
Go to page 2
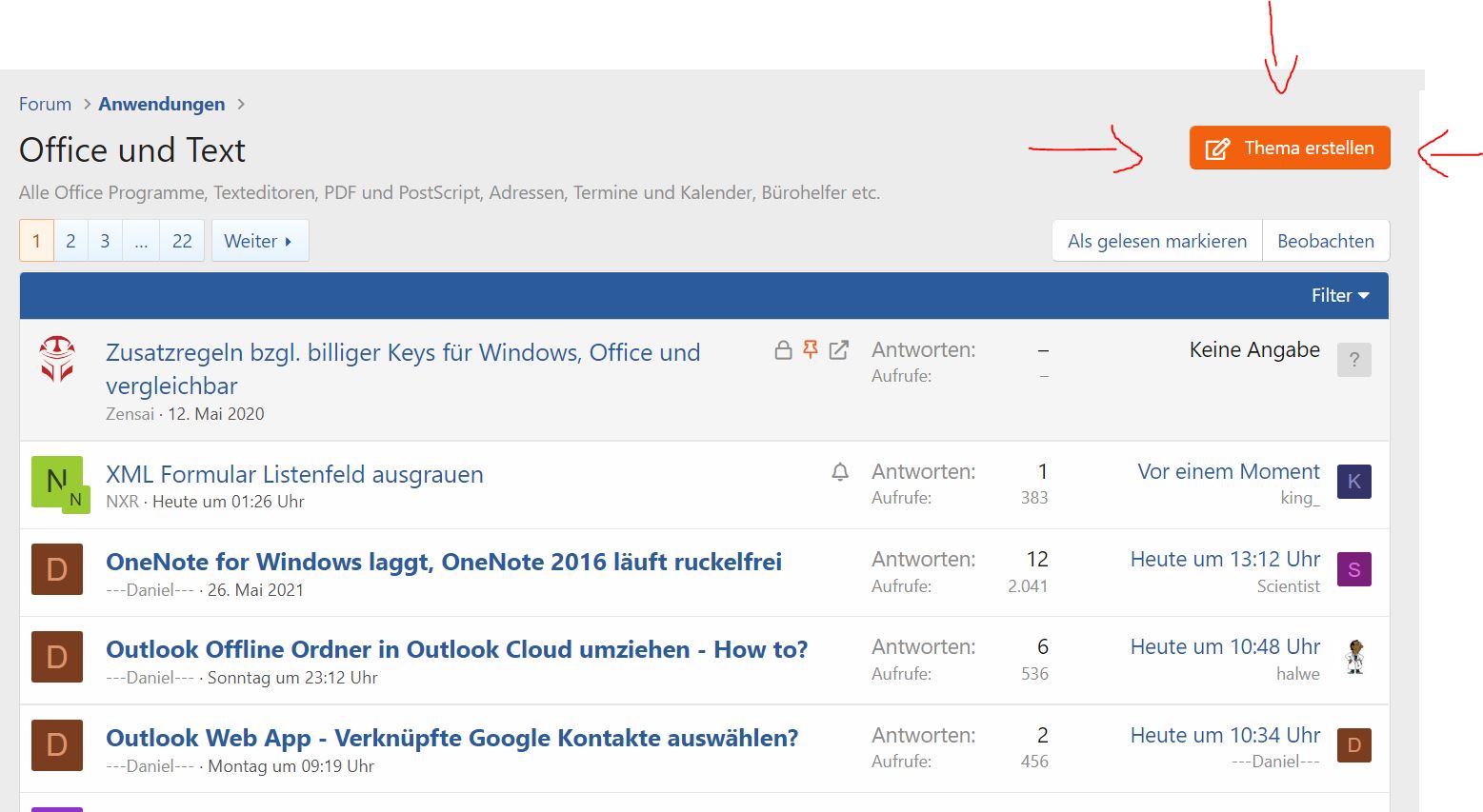tap(70, 242)
